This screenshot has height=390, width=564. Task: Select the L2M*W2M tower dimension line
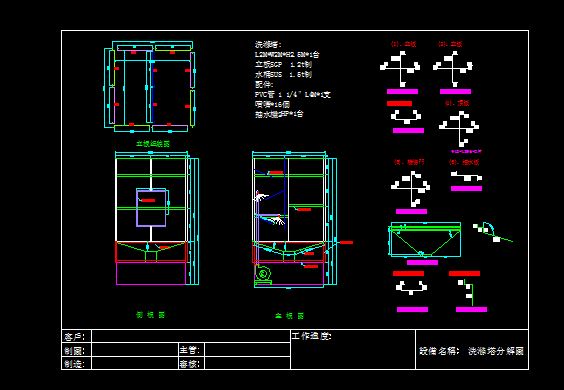tap(287, 55)
